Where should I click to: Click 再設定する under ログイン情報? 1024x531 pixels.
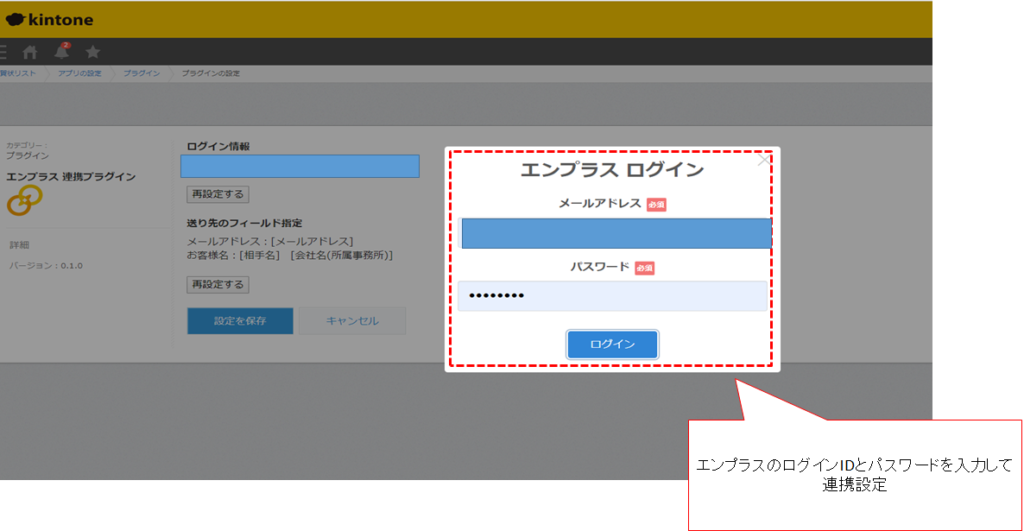point(218,194)
